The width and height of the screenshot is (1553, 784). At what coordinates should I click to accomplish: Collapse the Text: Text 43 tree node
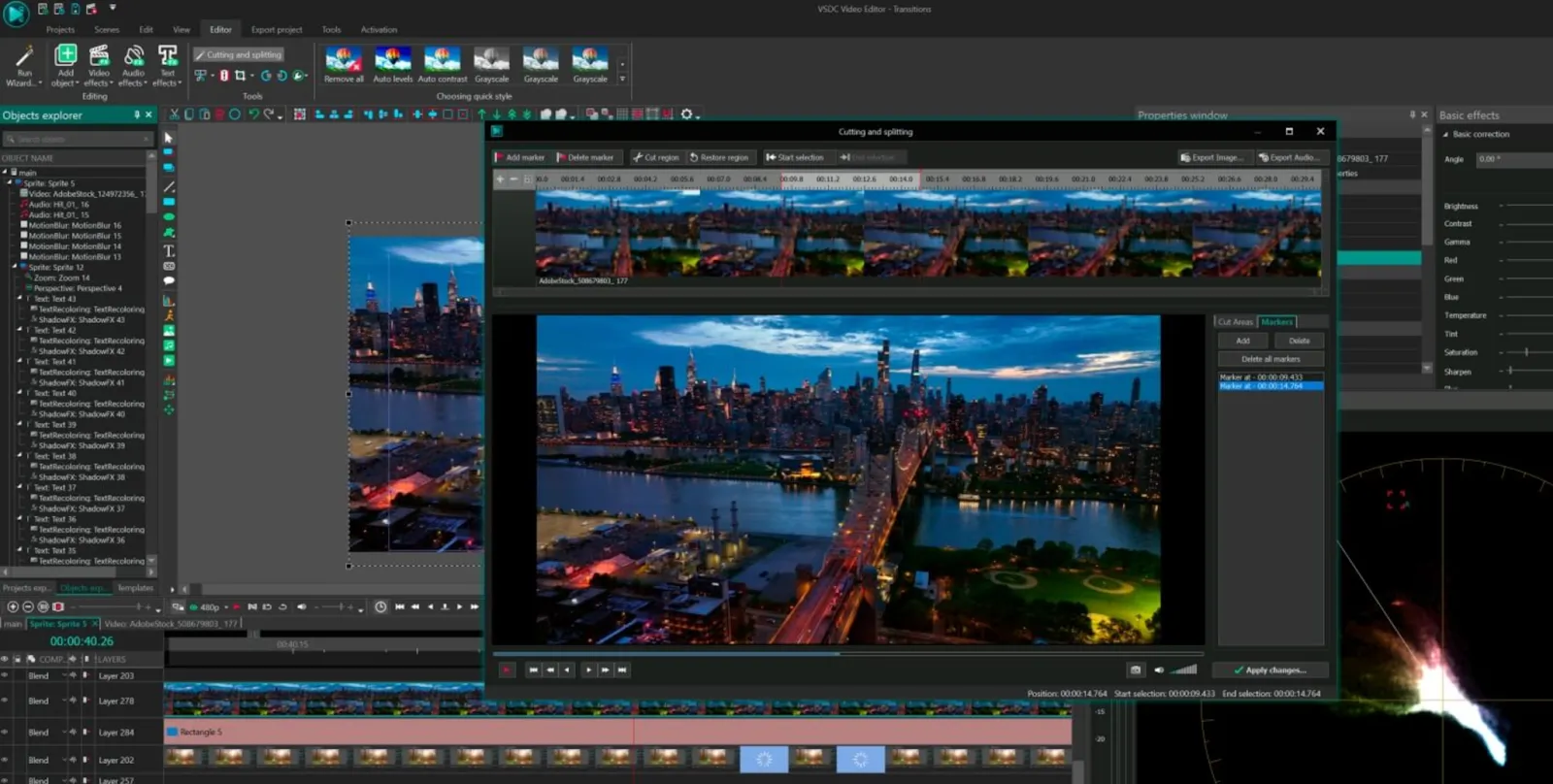20,298
